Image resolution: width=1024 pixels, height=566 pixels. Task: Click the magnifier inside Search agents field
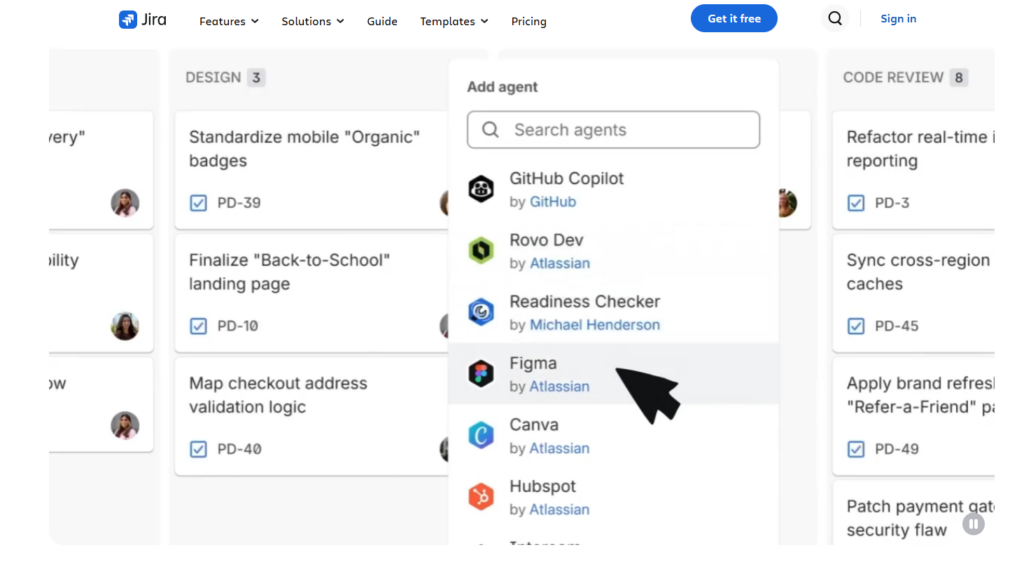[x=490, y=130]
